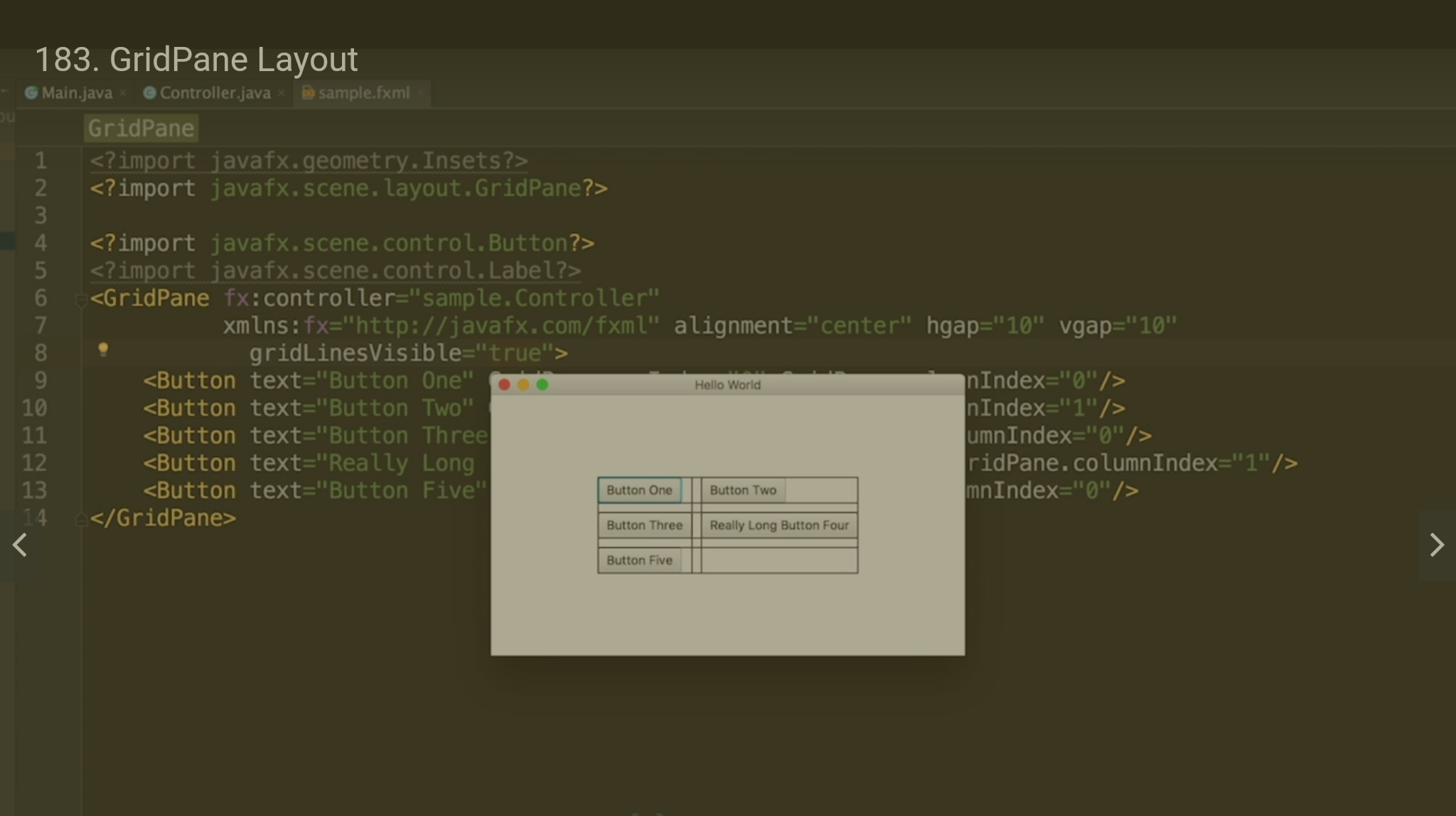1456x816 pixels.
Task: Collapse the GridPane opening tag fold marker
Action: (x=81, y=299)
